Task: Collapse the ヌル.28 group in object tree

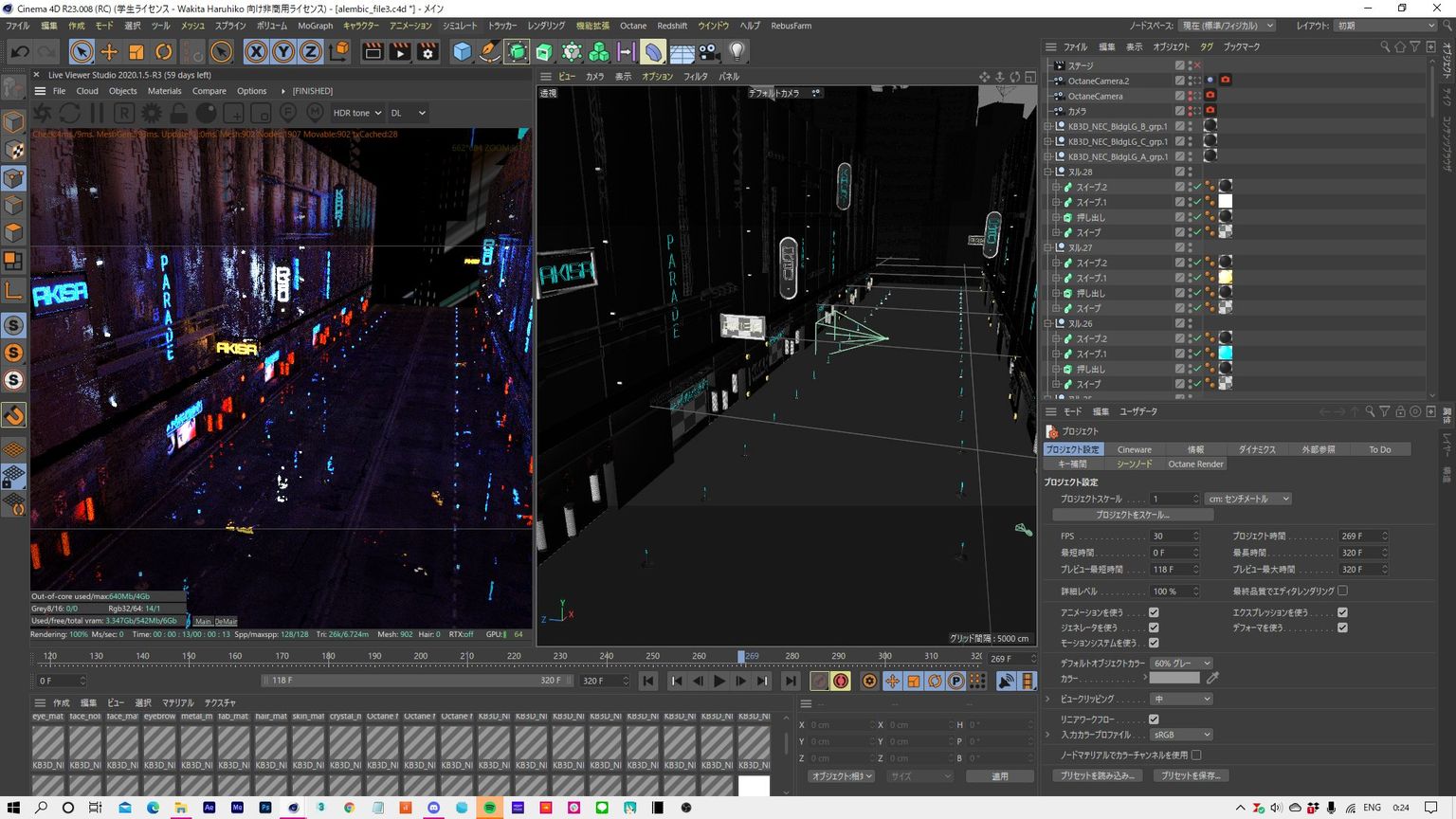Action: pos(1048,172)
